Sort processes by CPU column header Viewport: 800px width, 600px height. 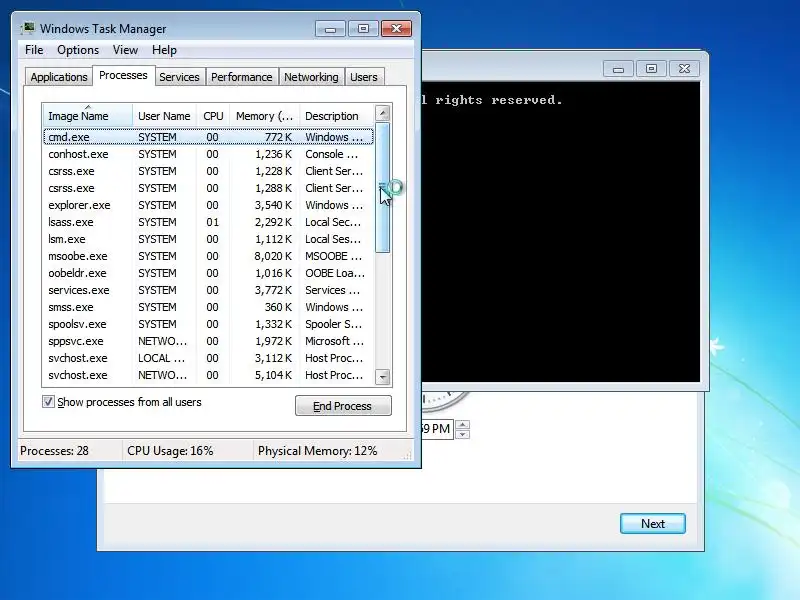213,116
